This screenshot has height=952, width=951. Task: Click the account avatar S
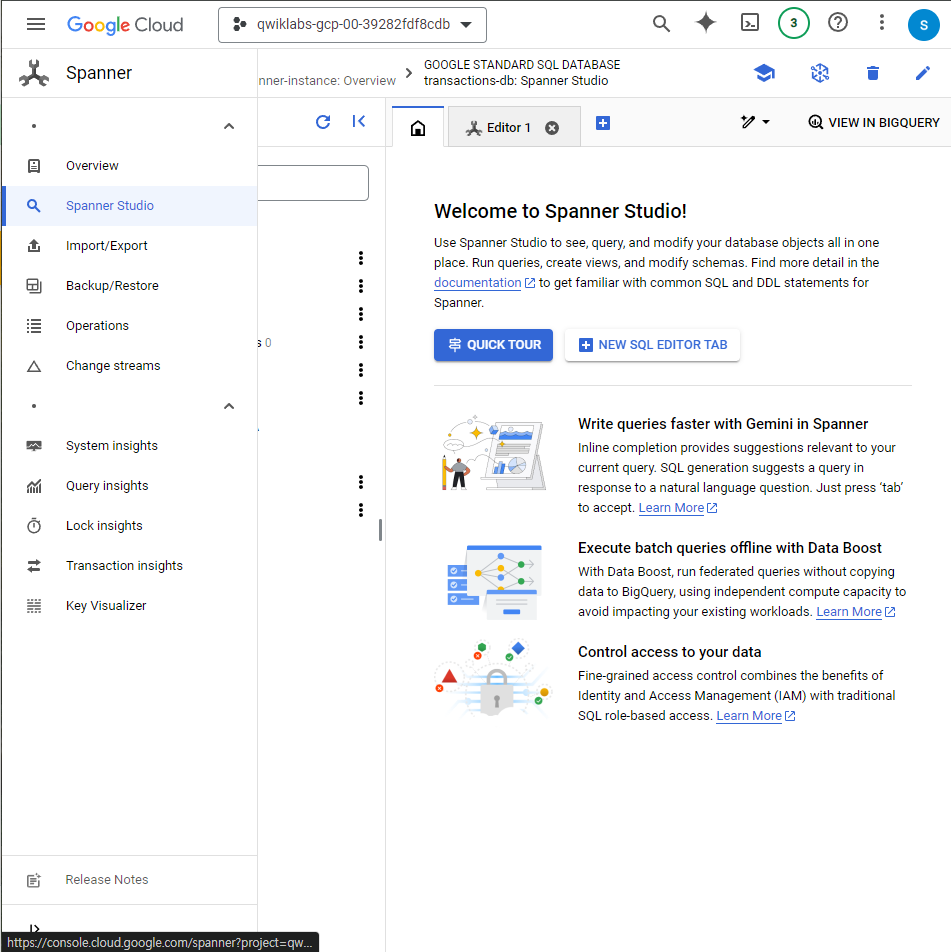tap(924, 25)
